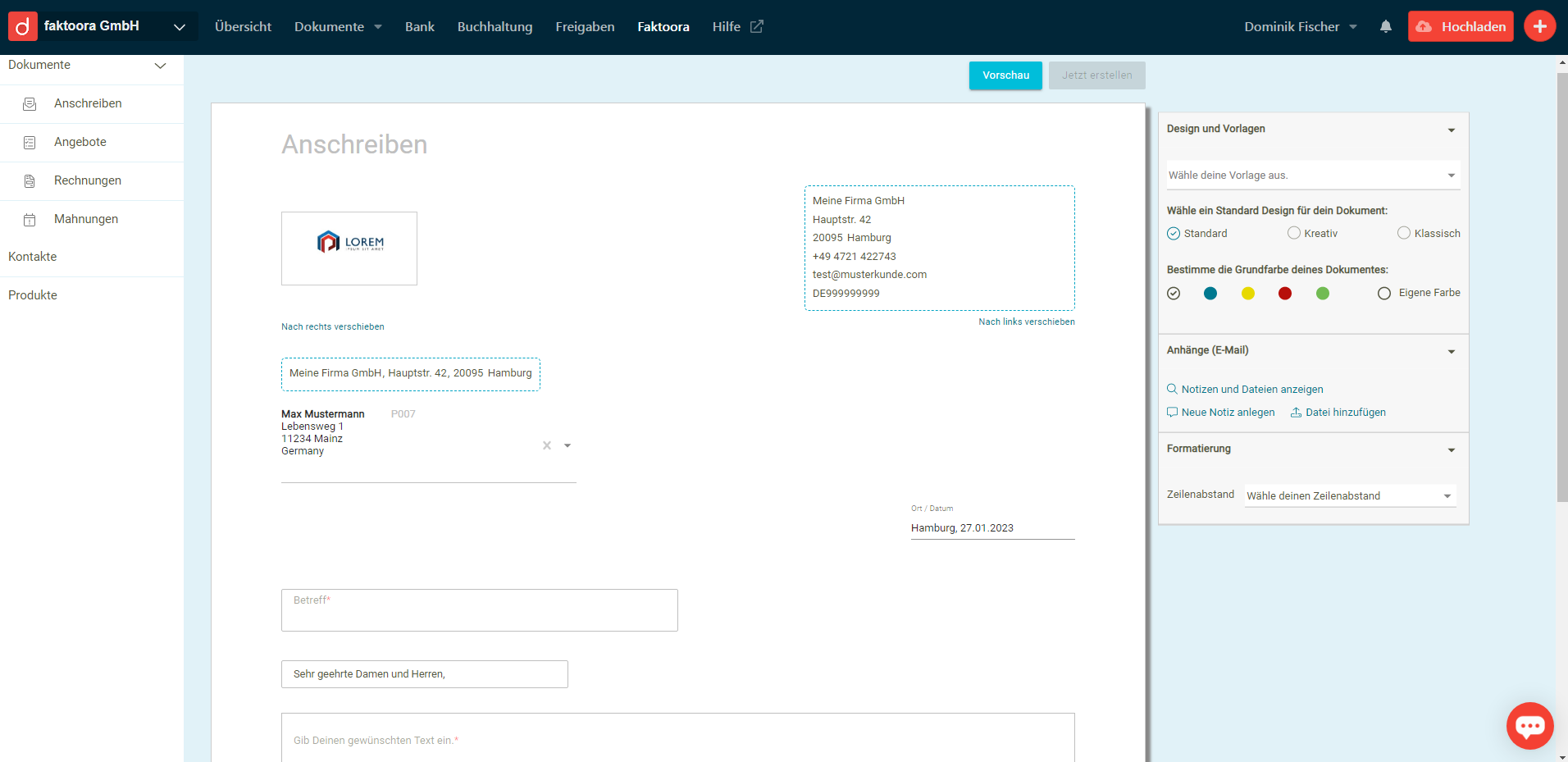Screen dimensions: 1568x762
Task: Pick the red base color swatch
Action: tap(1285, 294)
